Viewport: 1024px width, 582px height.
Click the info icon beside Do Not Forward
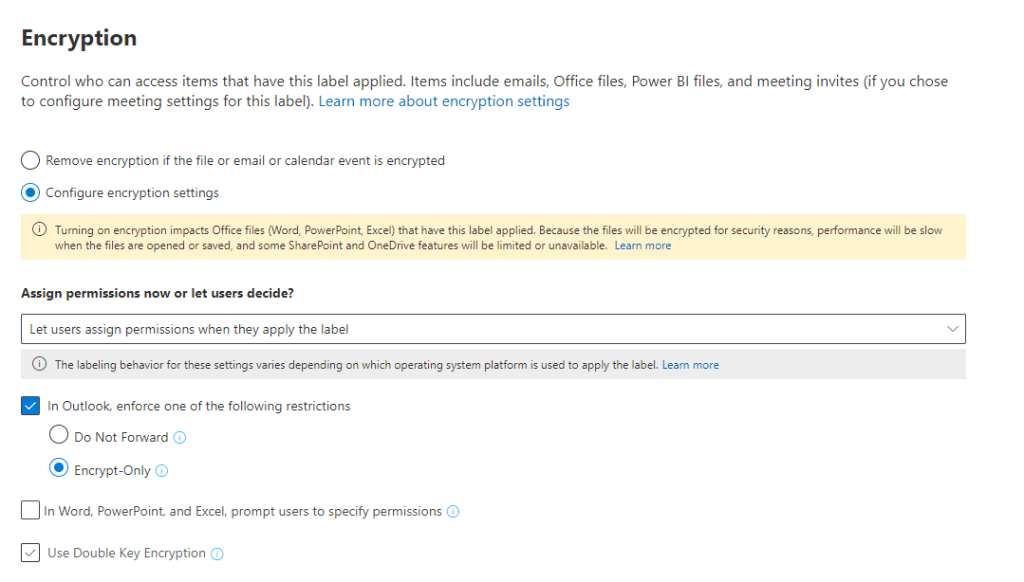180,438
